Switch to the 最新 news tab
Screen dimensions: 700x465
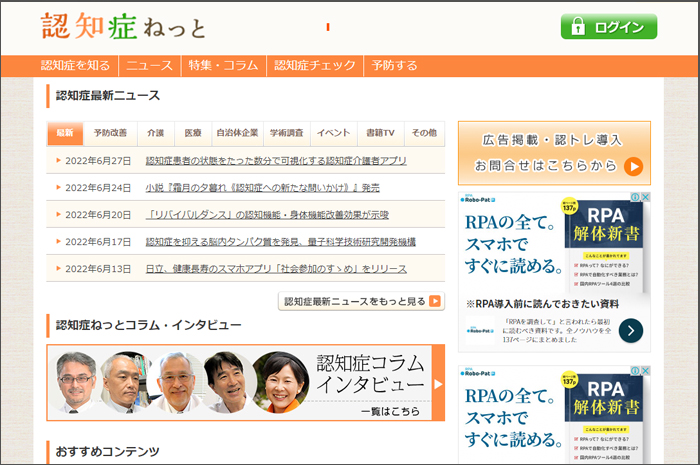pos(65,133)
